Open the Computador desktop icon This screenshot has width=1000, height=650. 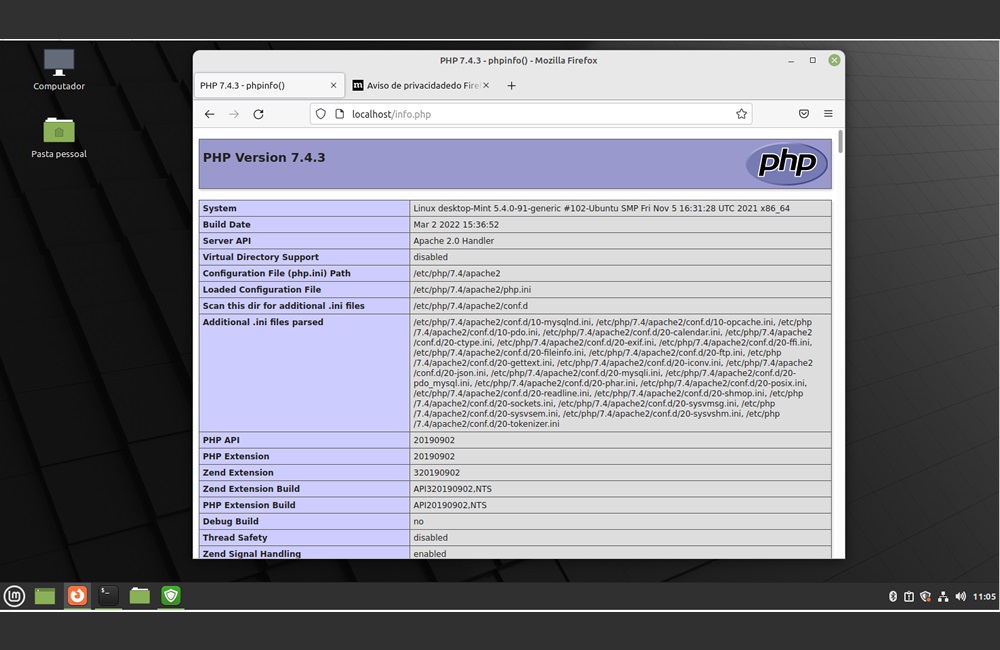tap(59, 64)
